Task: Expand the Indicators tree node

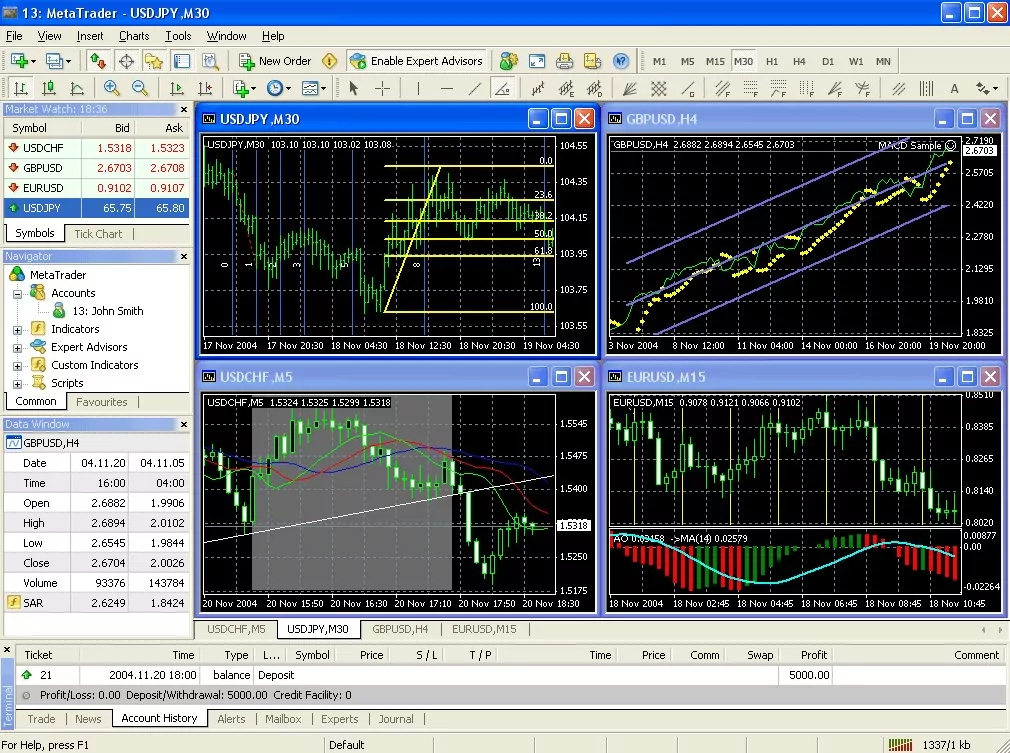Action: [x=17, y=330]
